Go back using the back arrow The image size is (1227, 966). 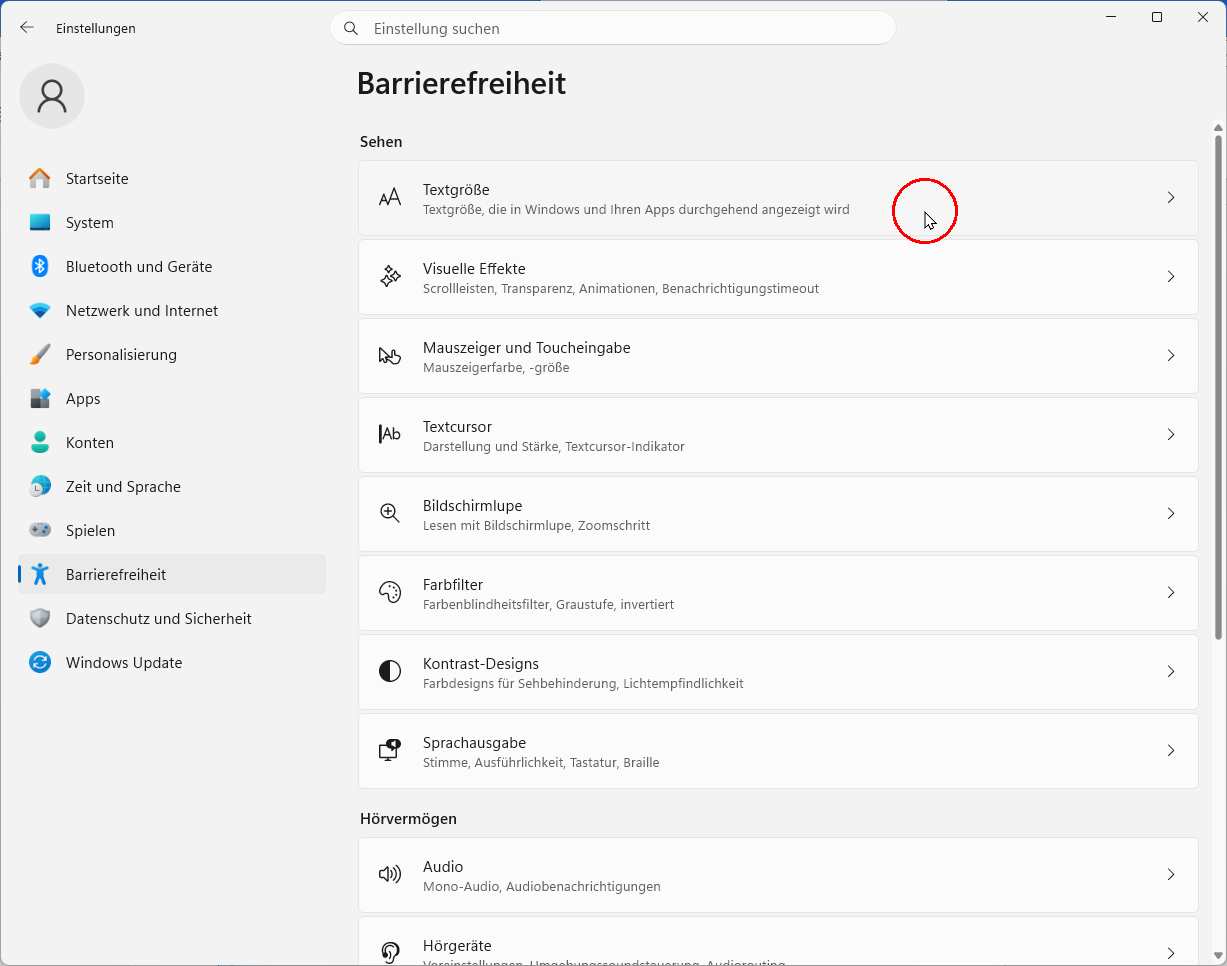27,28
